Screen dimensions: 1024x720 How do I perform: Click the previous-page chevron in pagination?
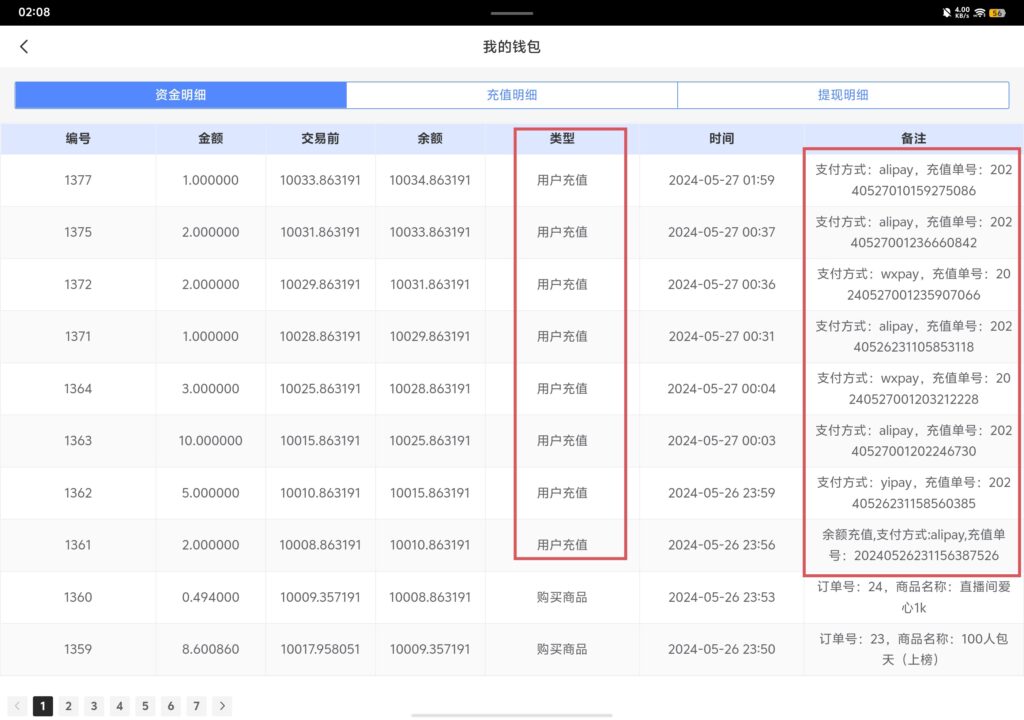coord(17,706)
